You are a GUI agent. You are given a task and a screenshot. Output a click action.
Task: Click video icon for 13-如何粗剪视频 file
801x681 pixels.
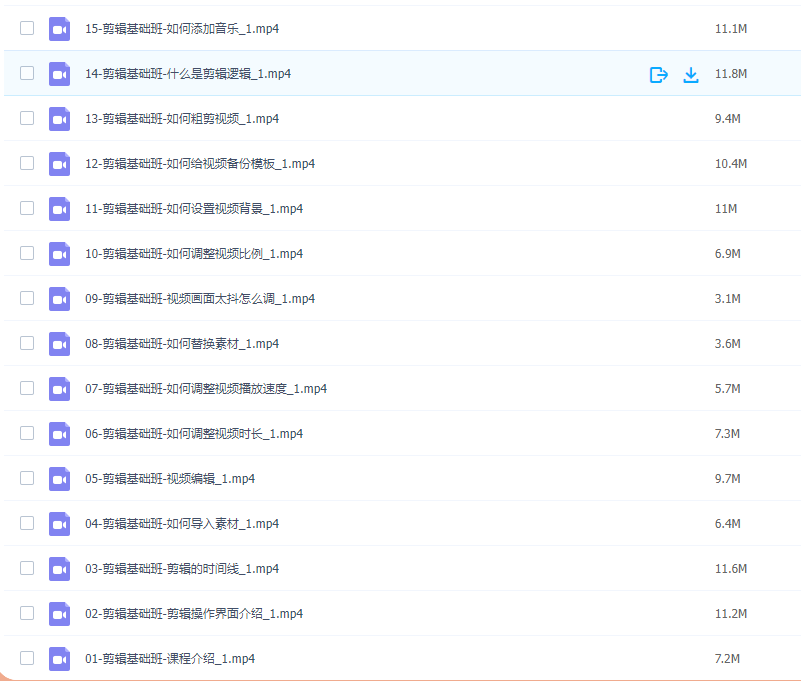59,119
